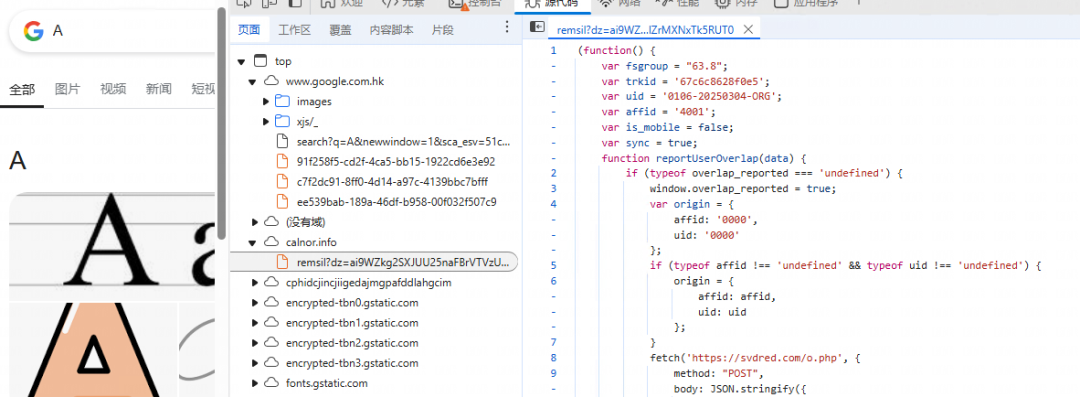This screenshot has width=1080, height=397.
Task: Click the Google search input field
Action: (131, 31)
